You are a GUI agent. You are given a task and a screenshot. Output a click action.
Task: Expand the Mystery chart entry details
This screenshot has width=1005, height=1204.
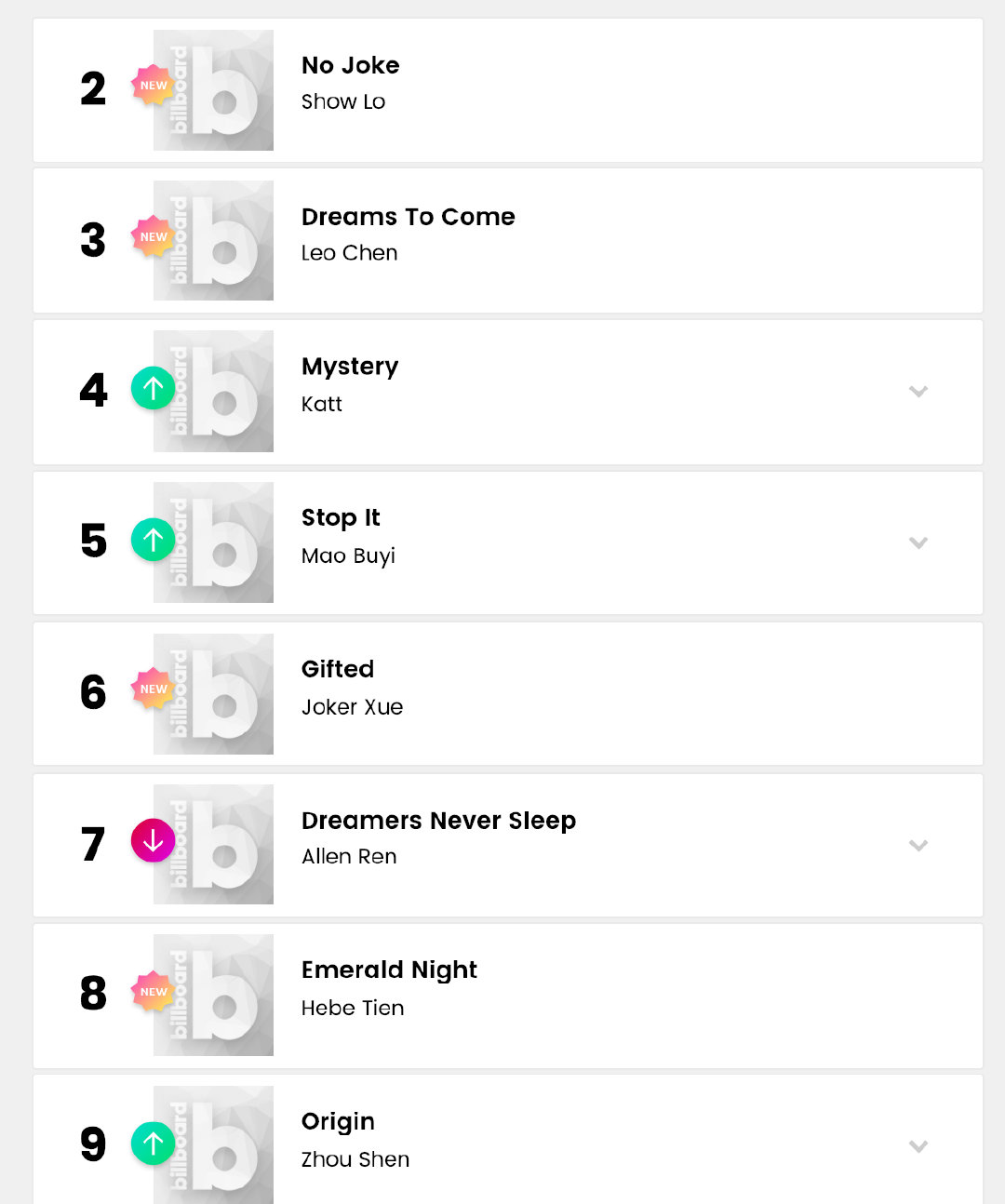(x=918, y=392)
